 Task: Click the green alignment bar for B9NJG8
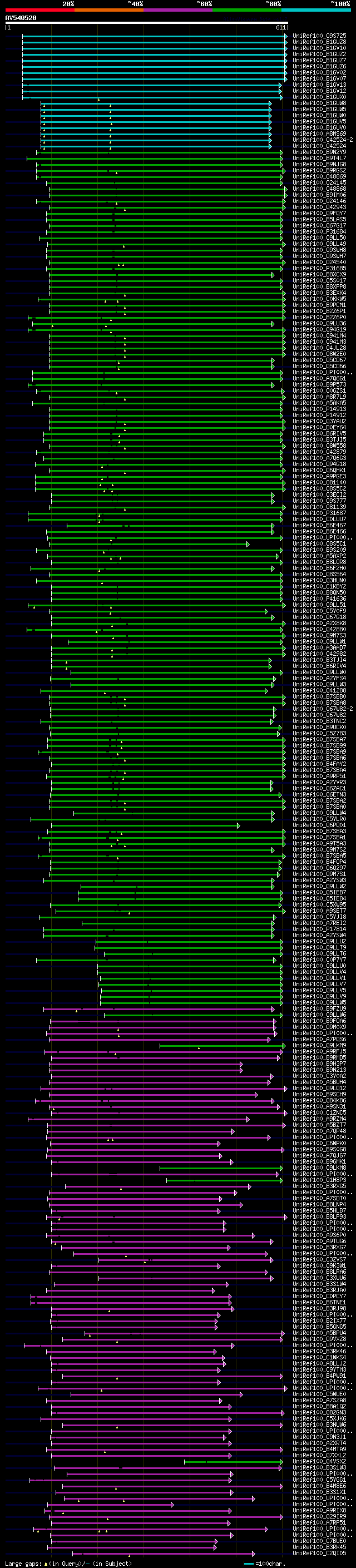coord(160,164)
